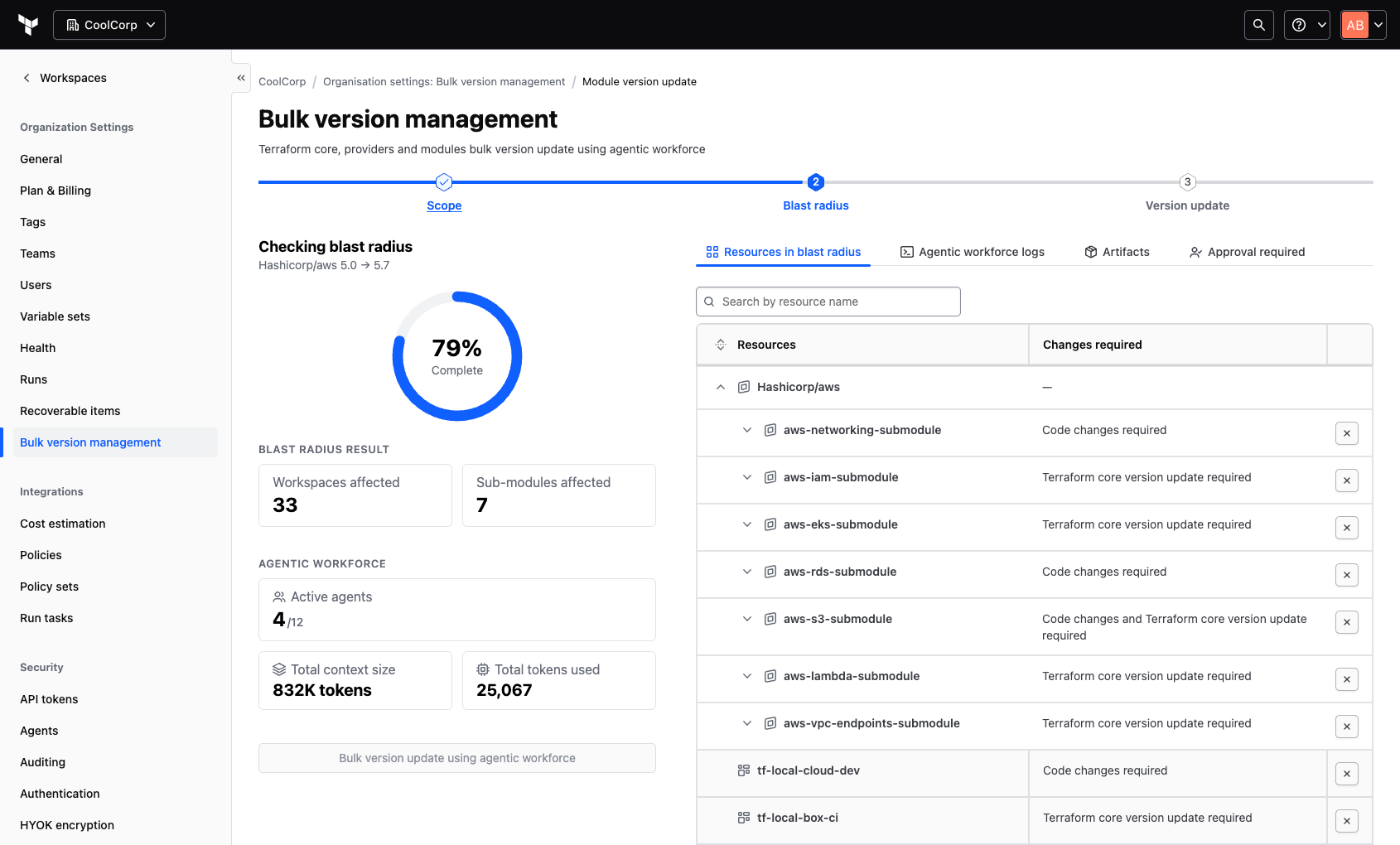Go back to the Scope step link
Screen dimensions: 1400x845
(444, 205)
